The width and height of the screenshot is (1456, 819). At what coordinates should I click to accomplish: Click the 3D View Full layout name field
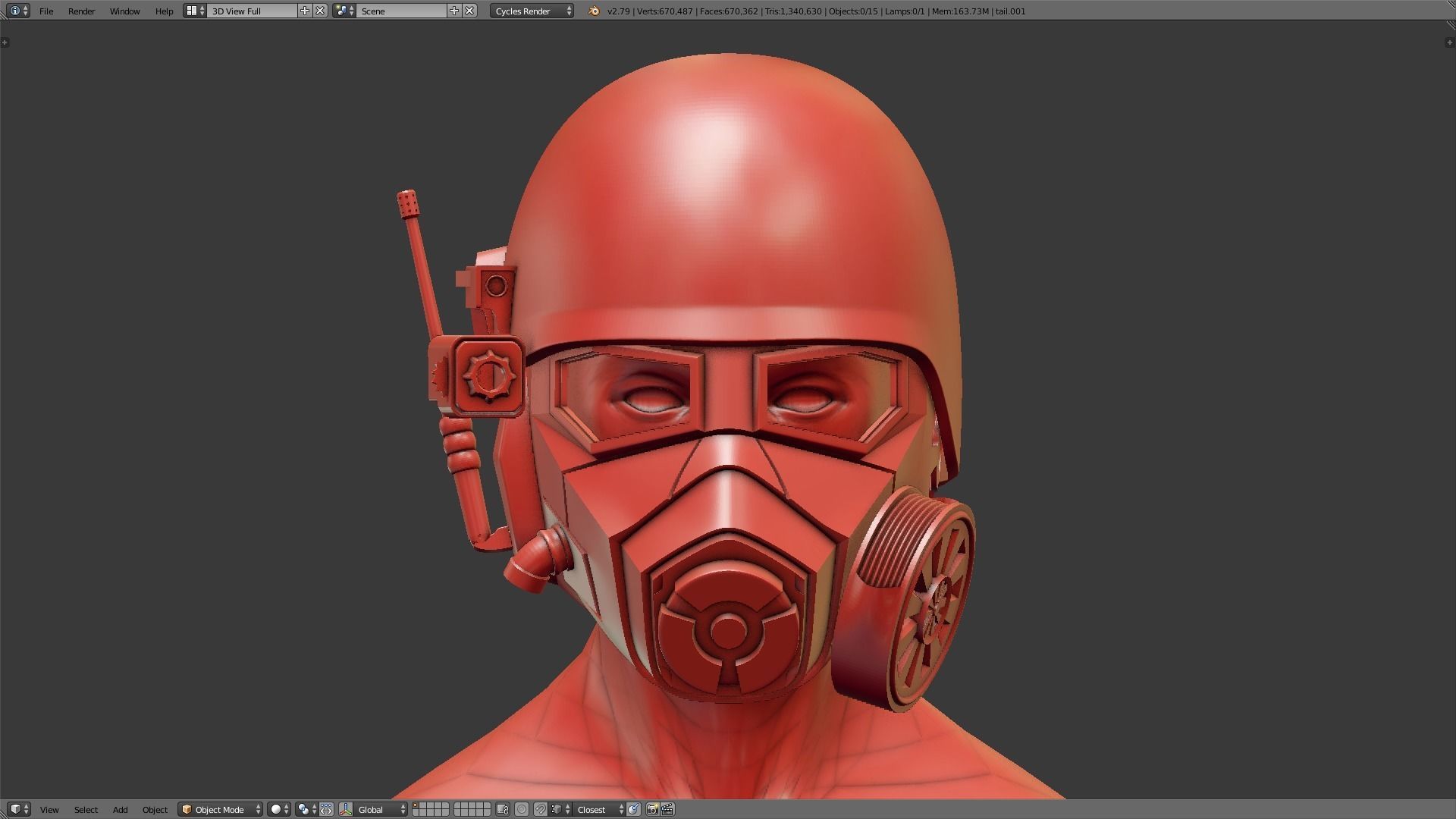point(252,11)
